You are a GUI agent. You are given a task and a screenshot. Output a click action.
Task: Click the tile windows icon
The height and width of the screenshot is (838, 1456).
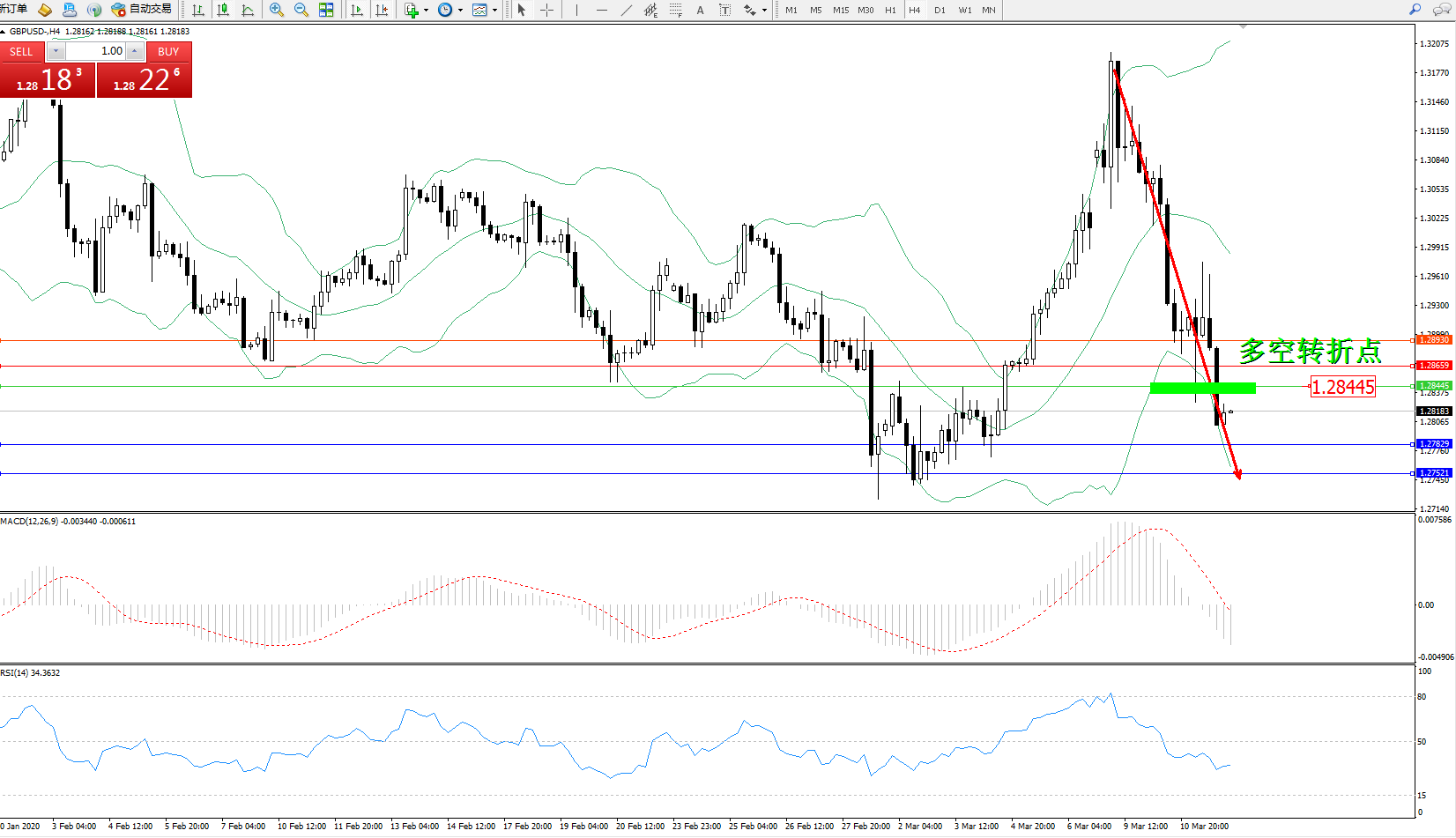(326, 10)
